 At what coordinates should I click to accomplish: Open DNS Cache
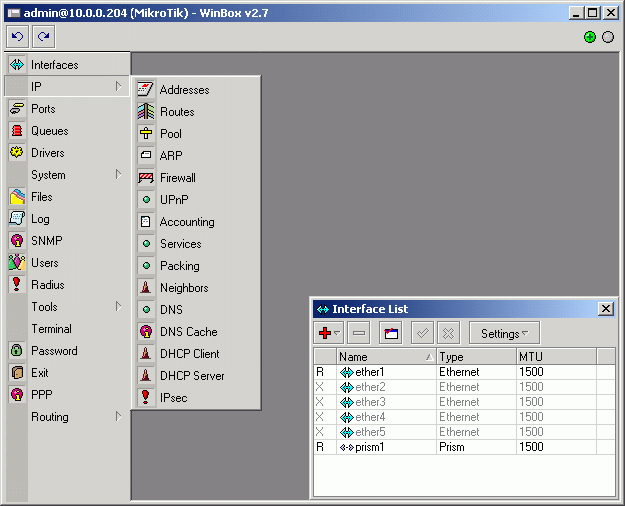pos(196,332)
